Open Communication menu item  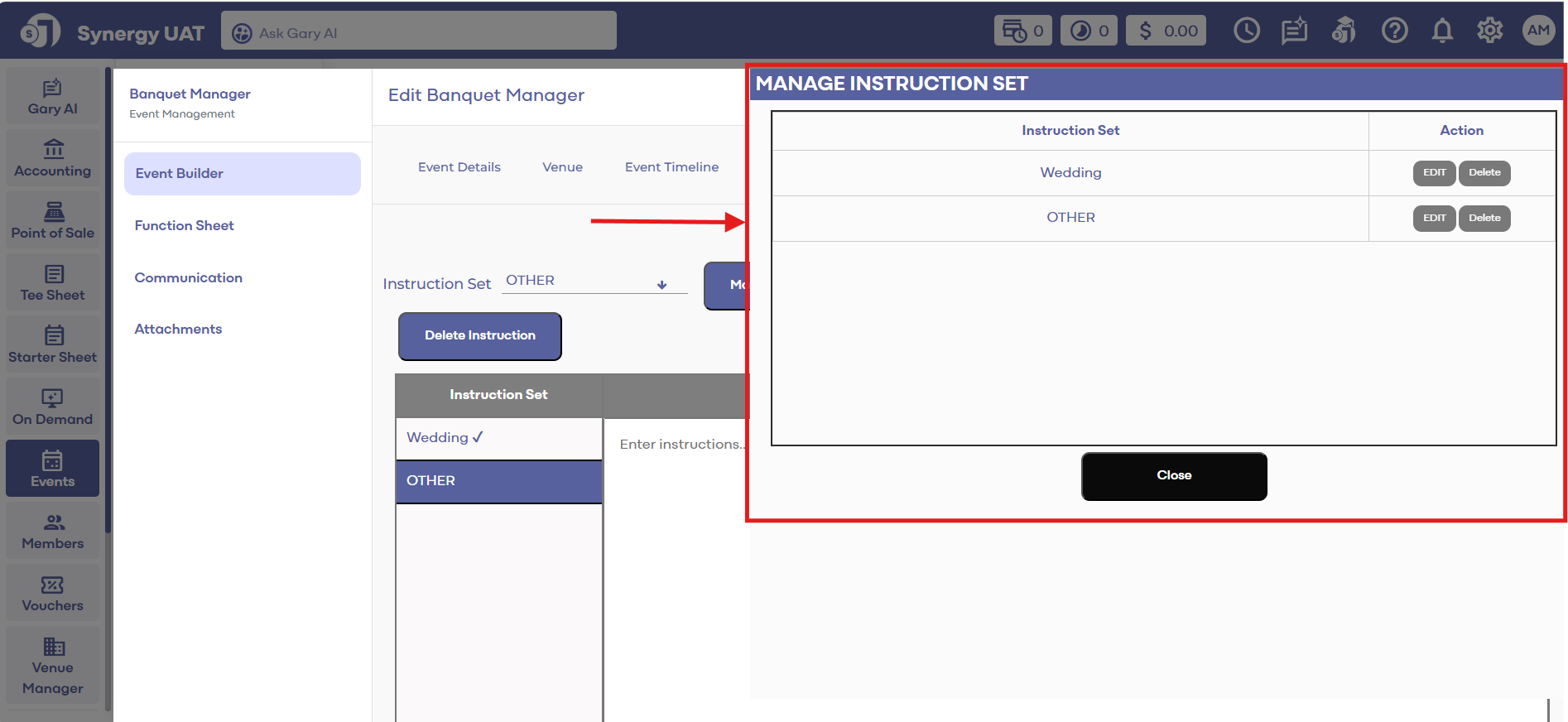188,277
